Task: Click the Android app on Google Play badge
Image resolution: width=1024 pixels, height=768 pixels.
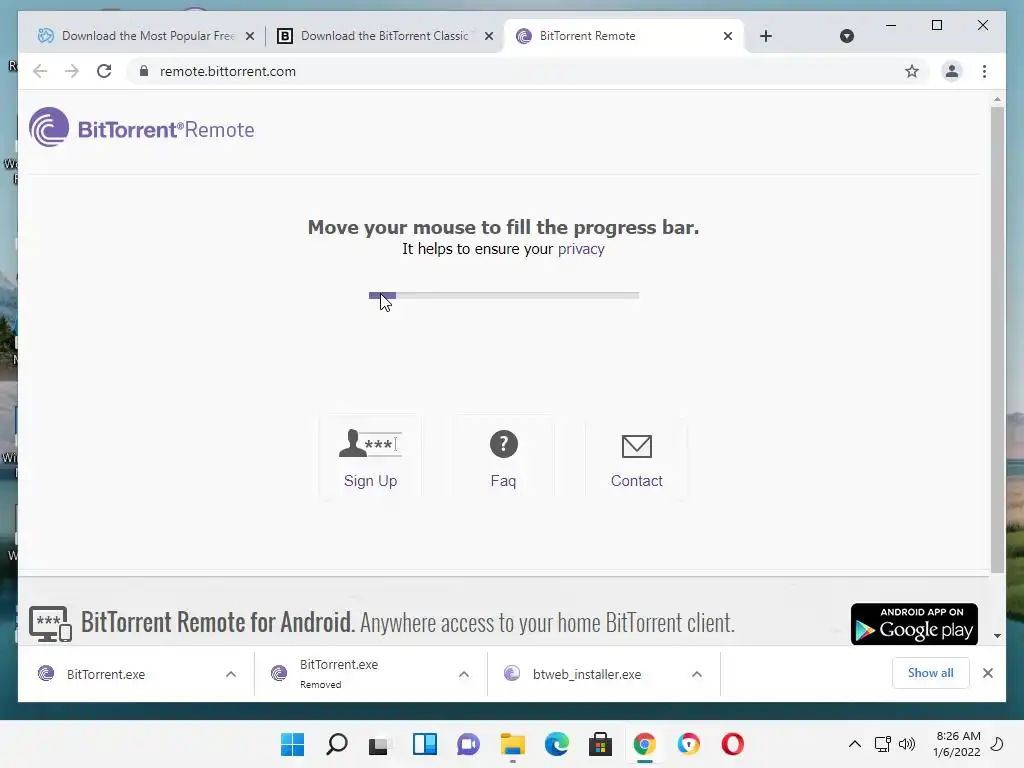Action: coord(914,624)
